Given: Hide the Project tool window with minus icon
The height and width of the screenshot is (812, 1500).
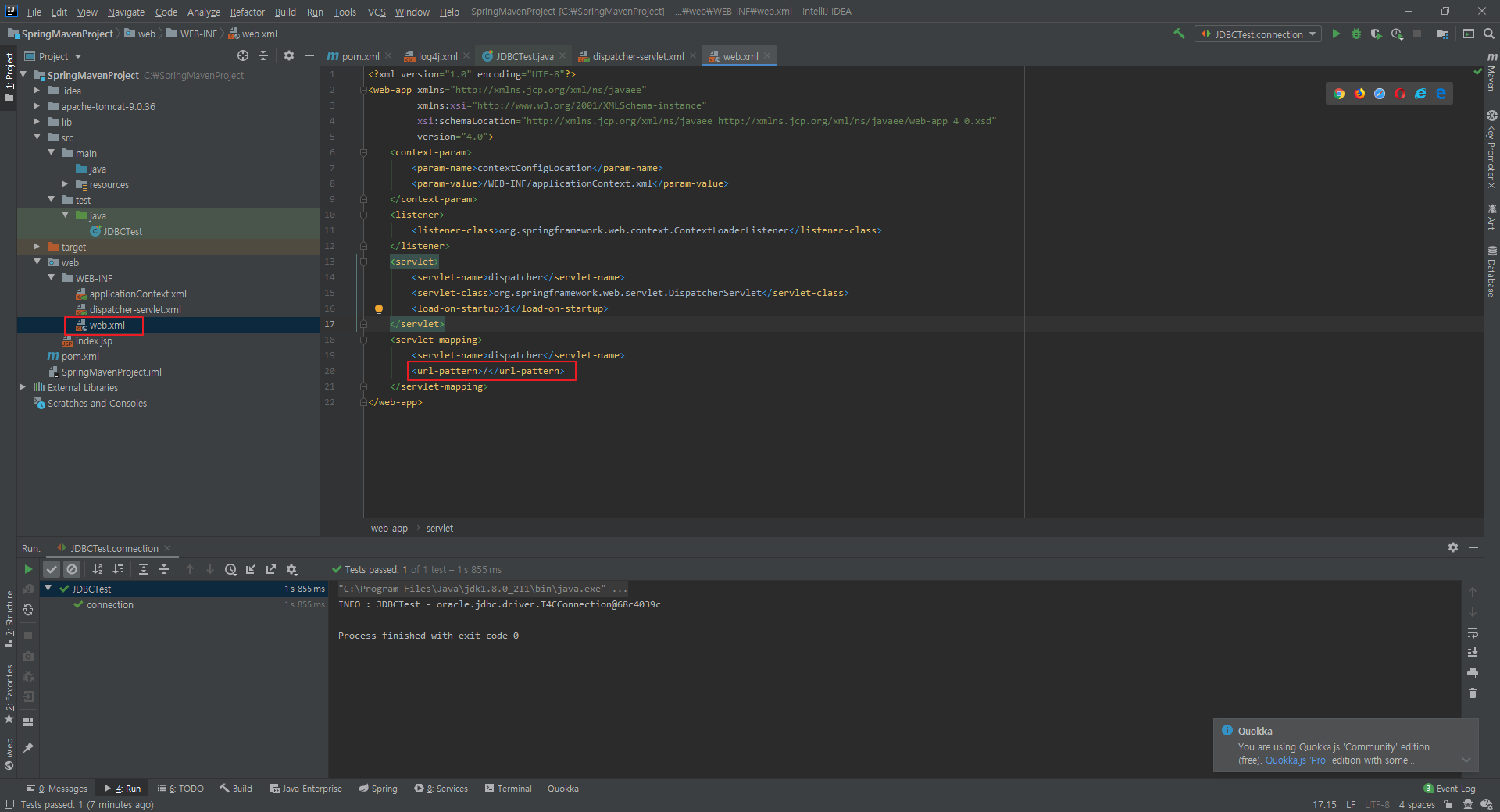Looking at the screenshot, I should click(x=309, y=55).
